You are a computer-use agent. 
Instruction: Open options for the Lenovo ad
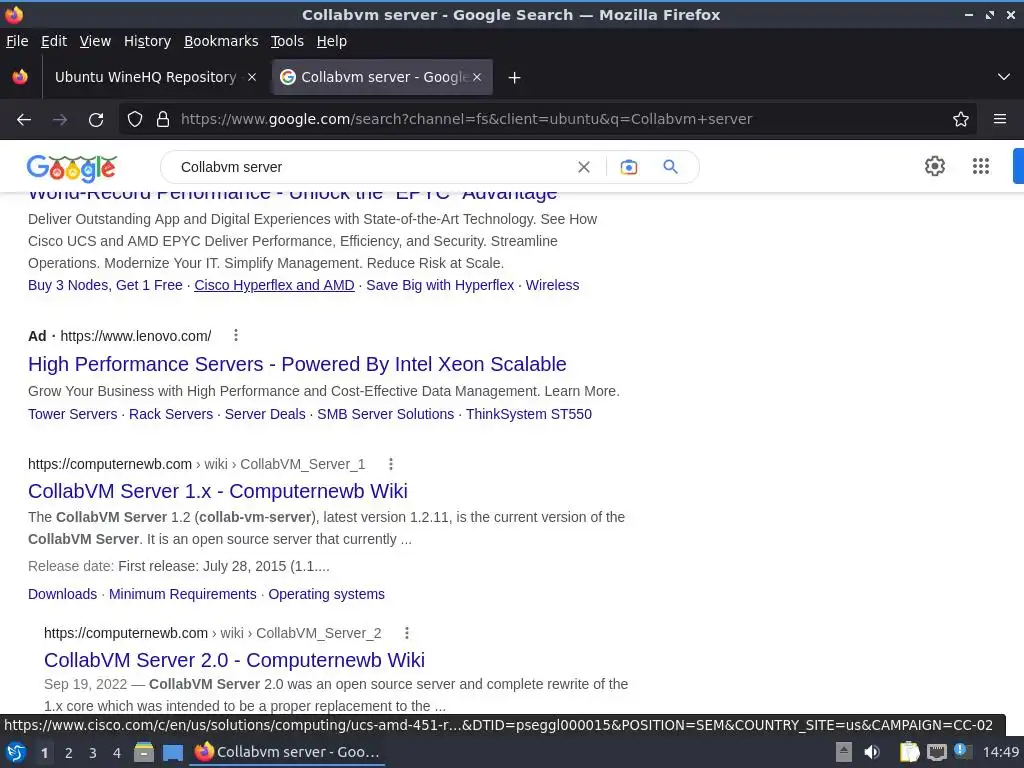236,336
